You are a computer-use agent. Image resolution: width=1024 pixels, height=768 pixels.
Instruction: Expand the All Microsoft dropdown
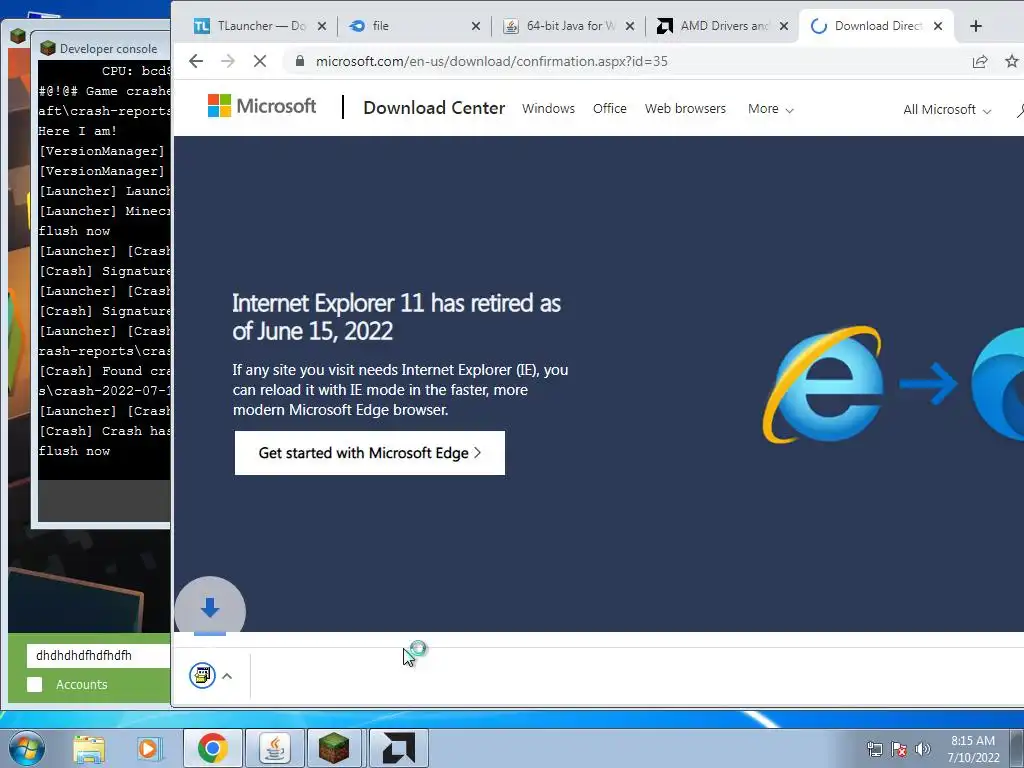pos(947,110)
